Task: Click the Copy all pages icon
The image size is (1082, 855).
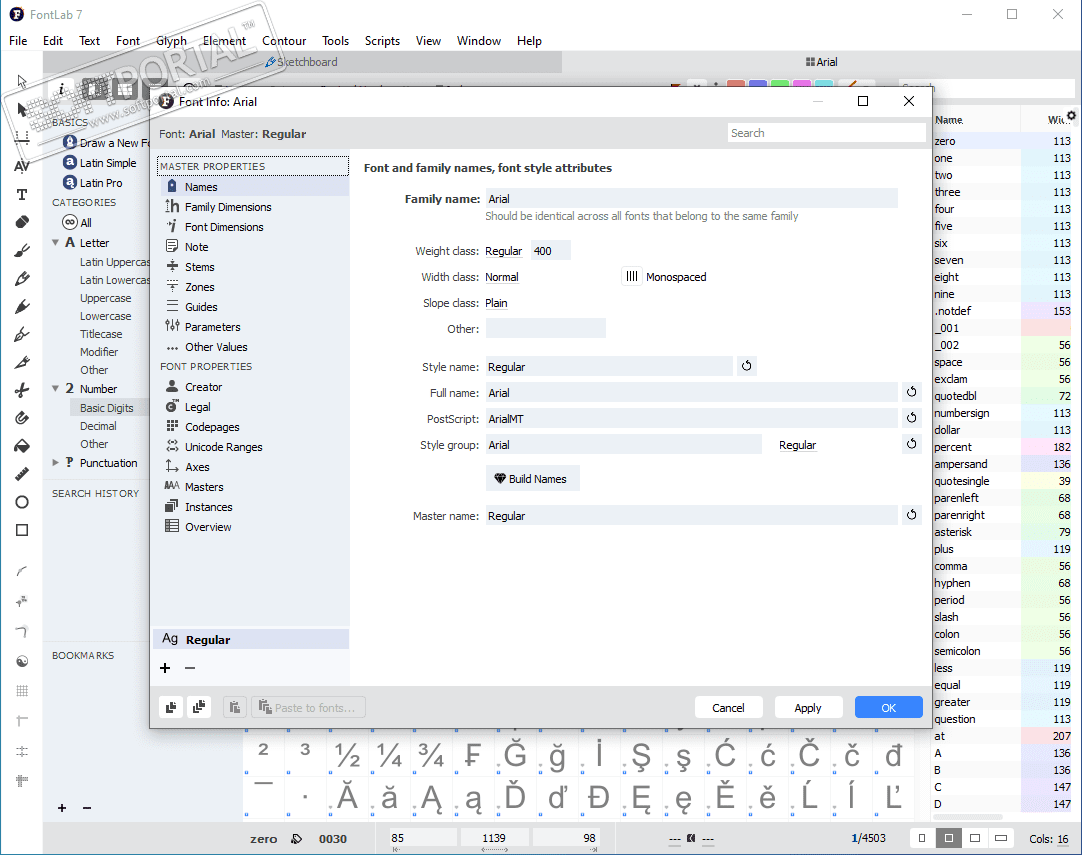Action: (199, 707)
